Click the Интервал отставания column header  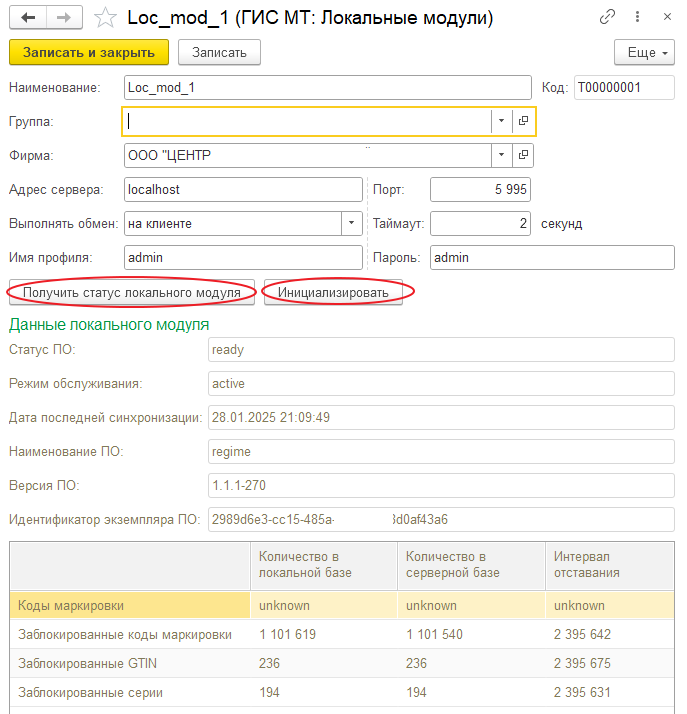pos(610,565)
